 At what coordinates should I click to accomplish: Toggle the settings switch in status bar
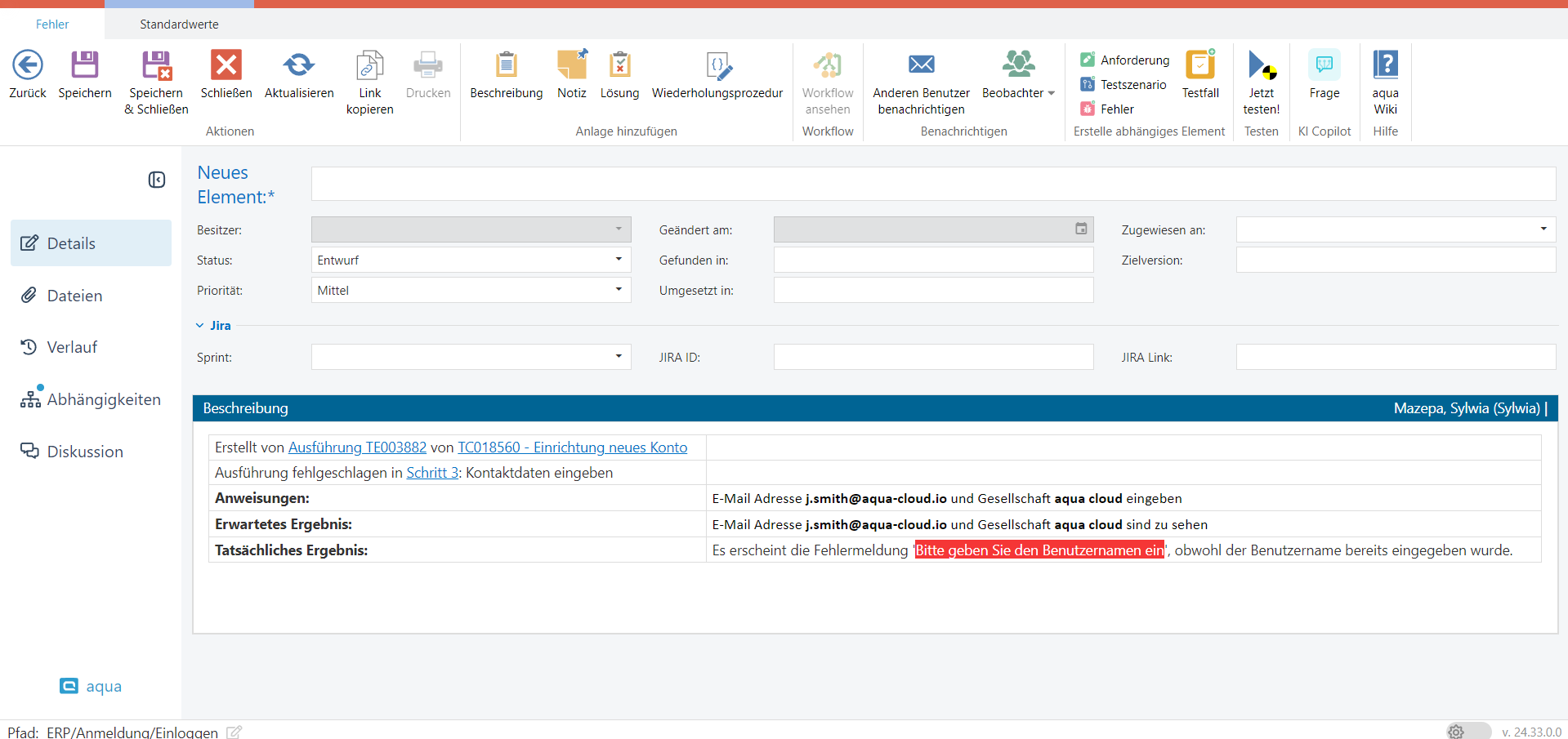click(1467, 731)
